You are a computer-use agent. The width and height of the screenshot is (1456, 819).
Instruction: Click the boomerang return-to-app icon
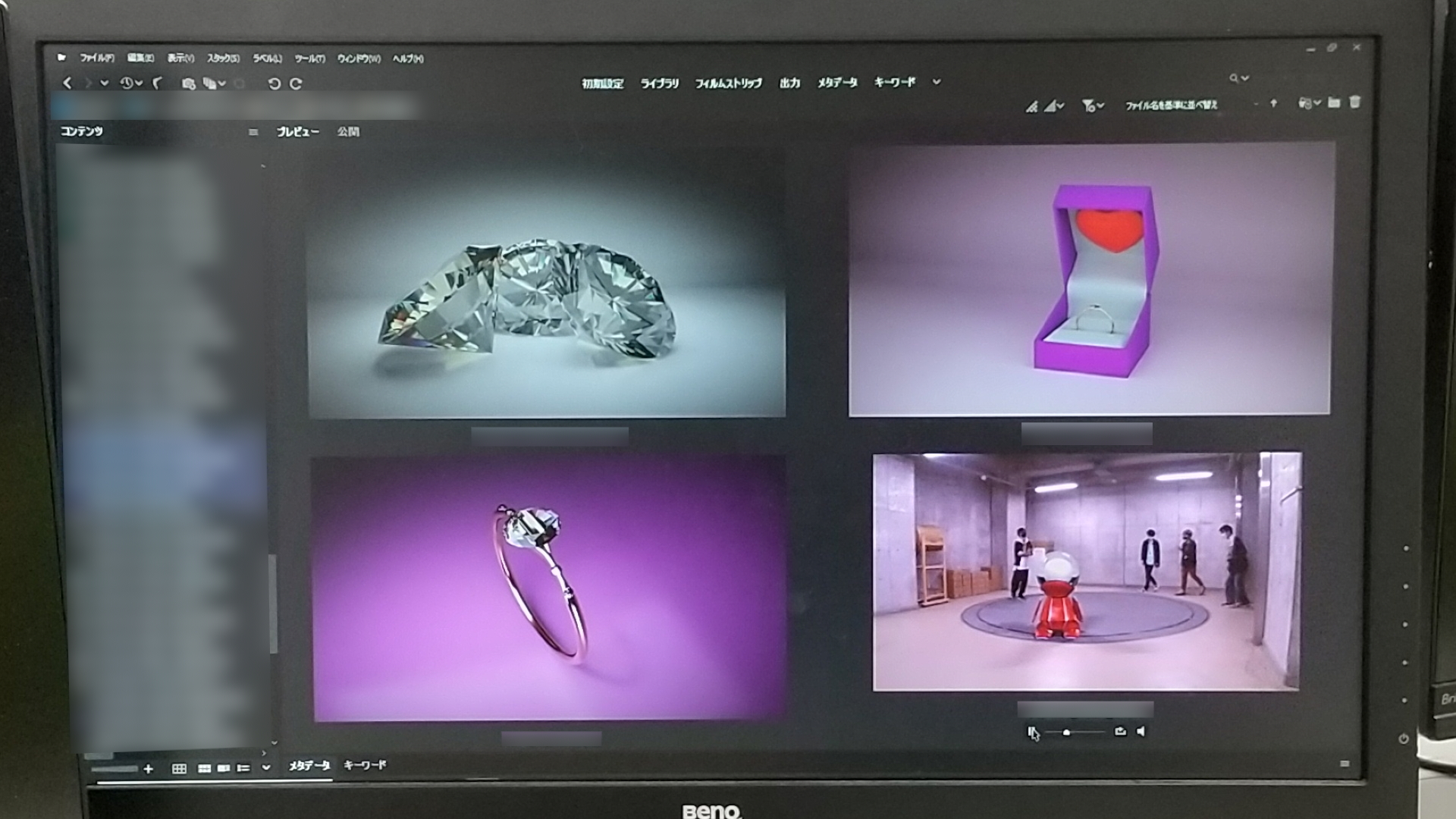[x=158, y=83]
